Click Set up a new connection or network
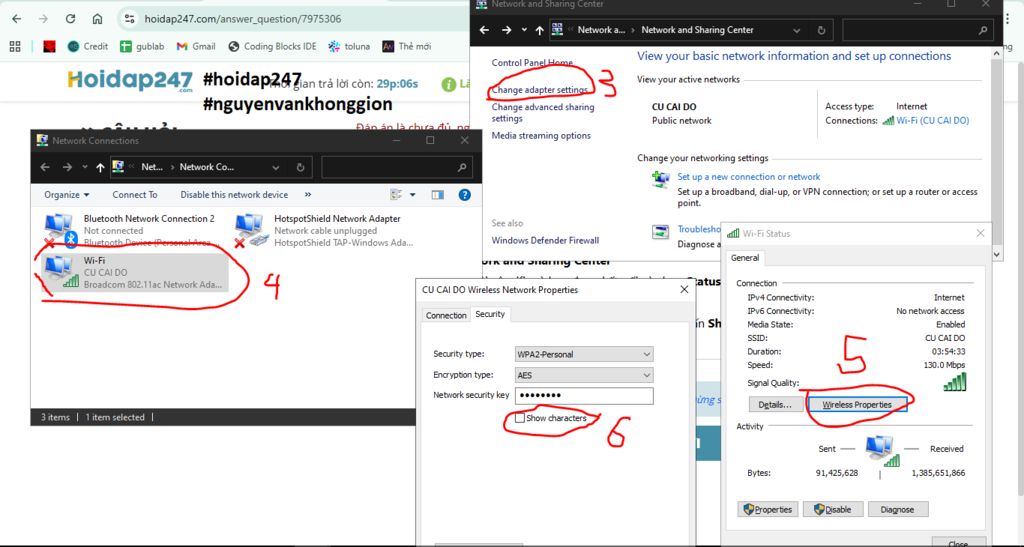The width and height of the screenshot is (1024, 547). (x=748, y=177)
